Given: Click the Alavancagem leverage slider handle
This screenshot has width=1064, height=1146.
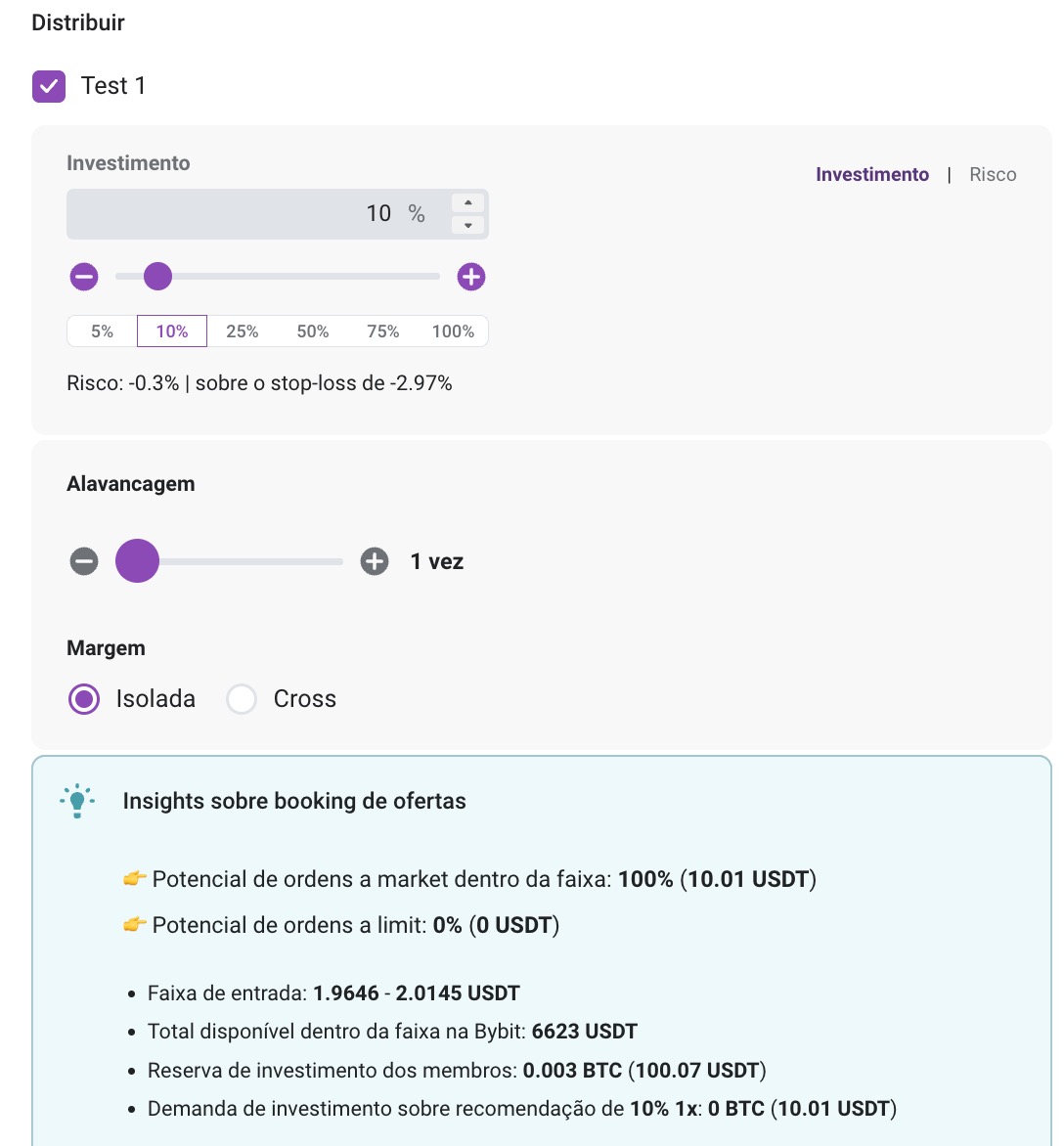Looking at the screenshot, I should 137,561.
